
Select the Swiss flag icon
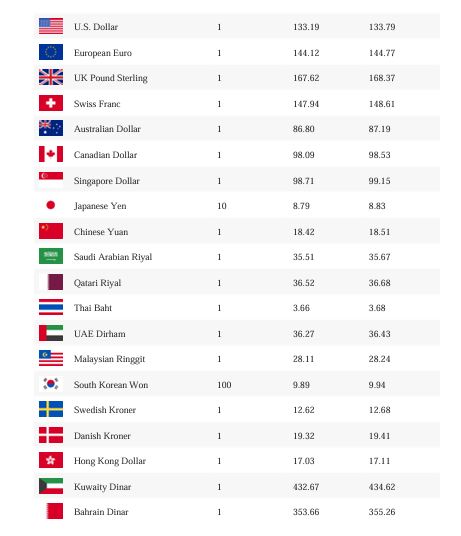pos(51,103)
